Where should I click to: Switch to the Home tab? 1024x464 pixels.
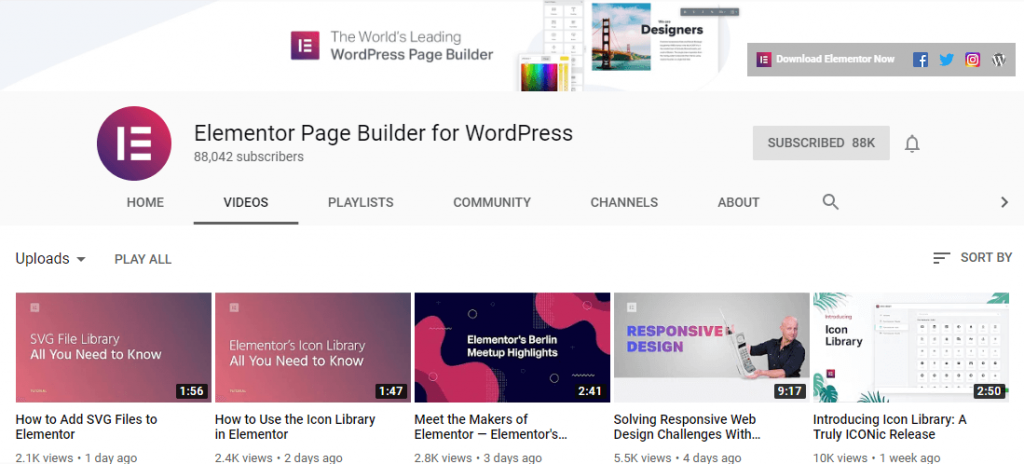pyautogui.click(x=145, y=203)
